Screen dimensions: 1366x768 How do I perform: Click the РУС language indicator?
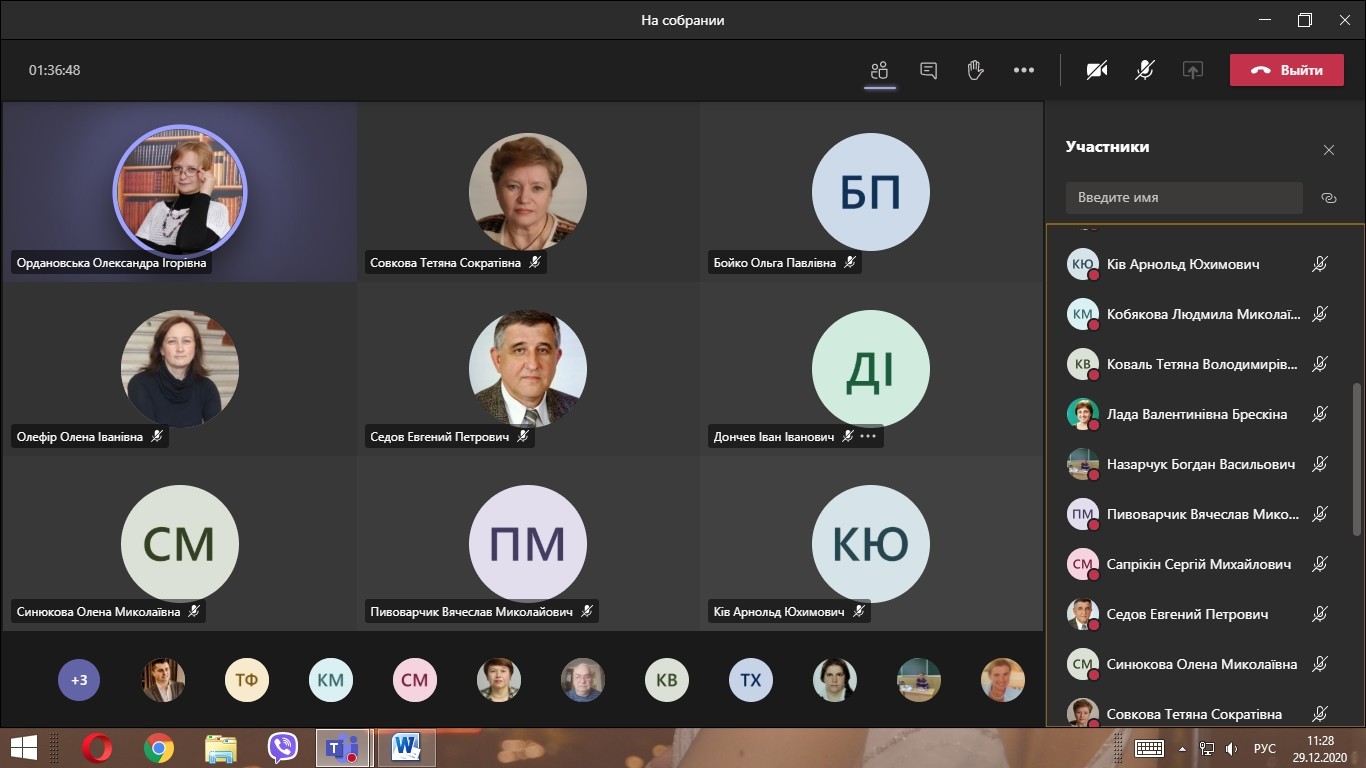tap(1264, 748)
